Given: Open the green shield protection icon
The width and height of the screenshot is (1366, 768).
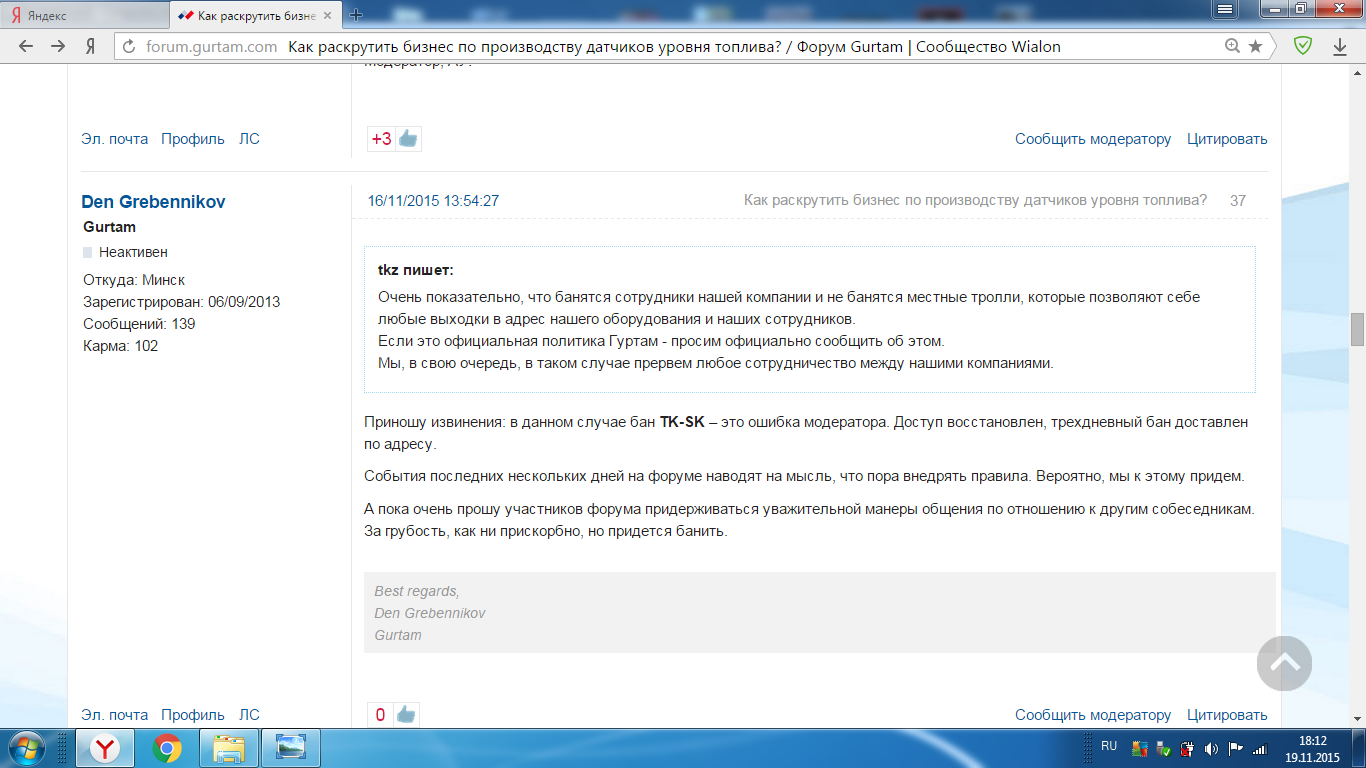Looking at the screenshot, I should [x=1302, y=46].
